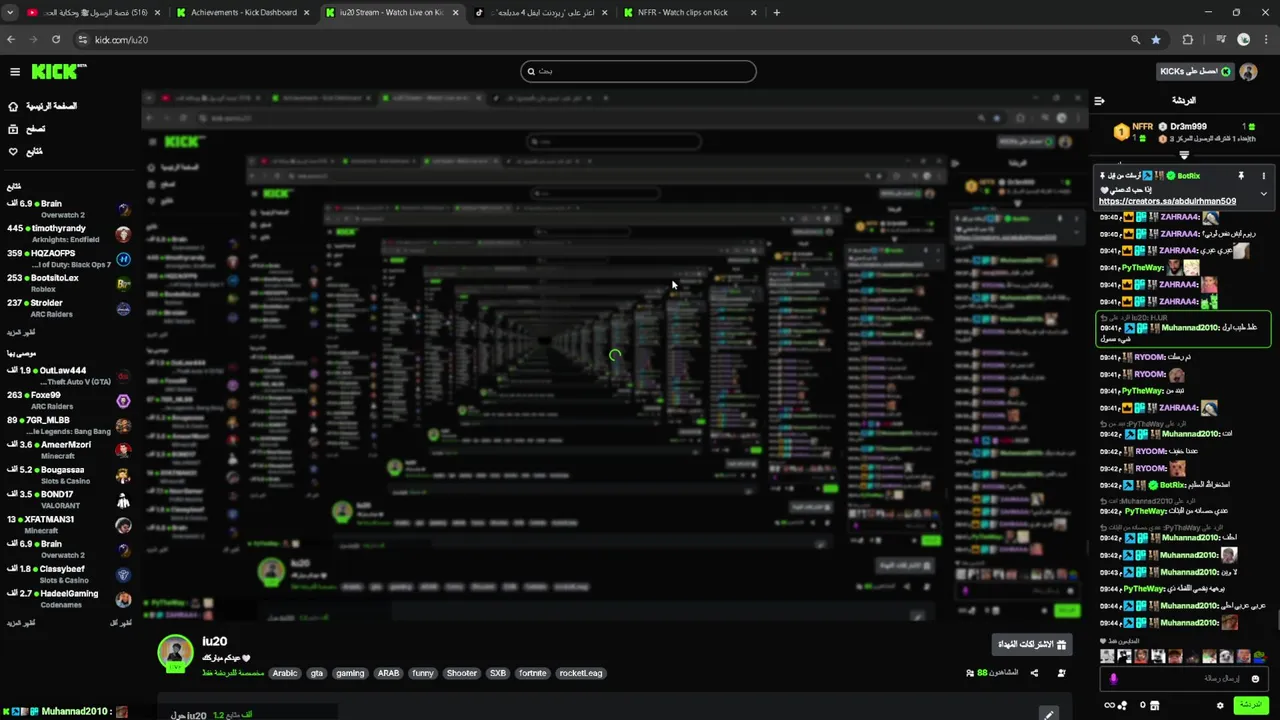The height and width of the screenshot is (720, 1280).
Task: Open XFATMAN31 Minecraft channel
Action: (x=68, y=525)
